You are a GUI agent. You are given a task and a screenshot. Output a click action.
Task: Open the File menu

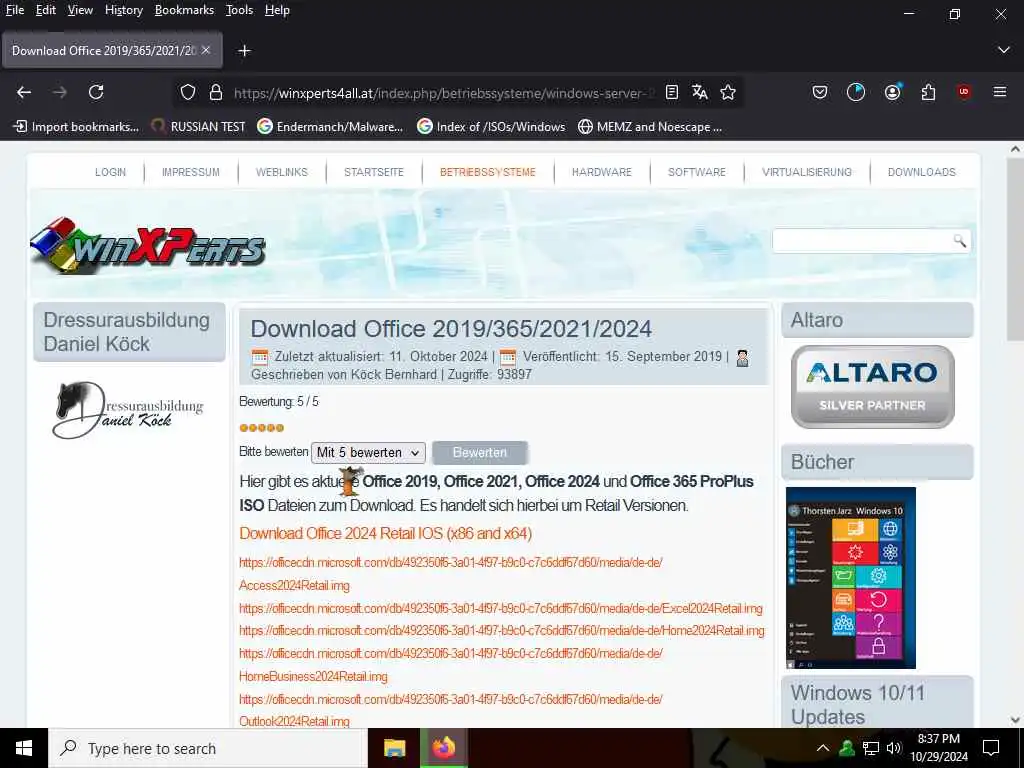(15, 10)
